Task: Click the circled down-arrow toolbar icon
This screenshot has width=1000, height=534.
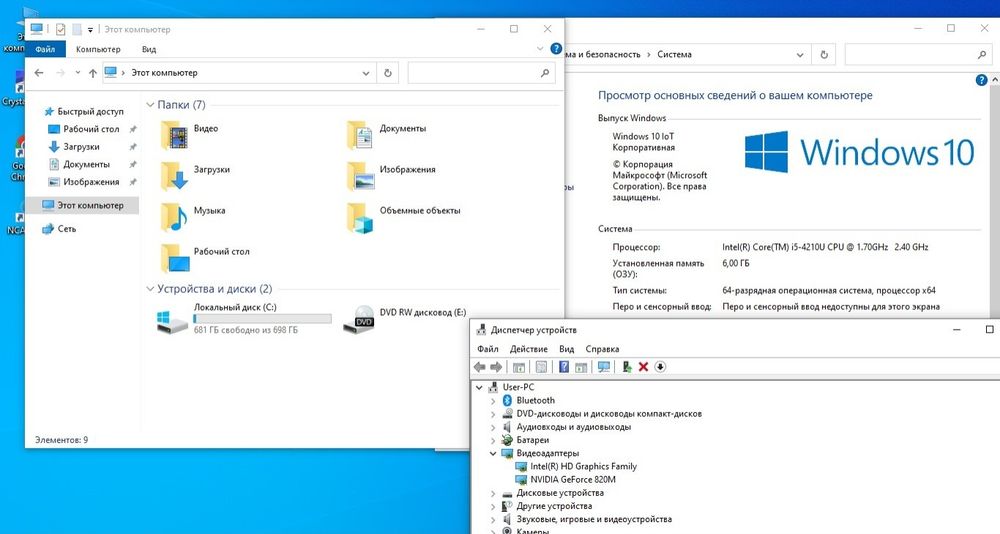Action: pyautogui.click(x=660, y=367)
